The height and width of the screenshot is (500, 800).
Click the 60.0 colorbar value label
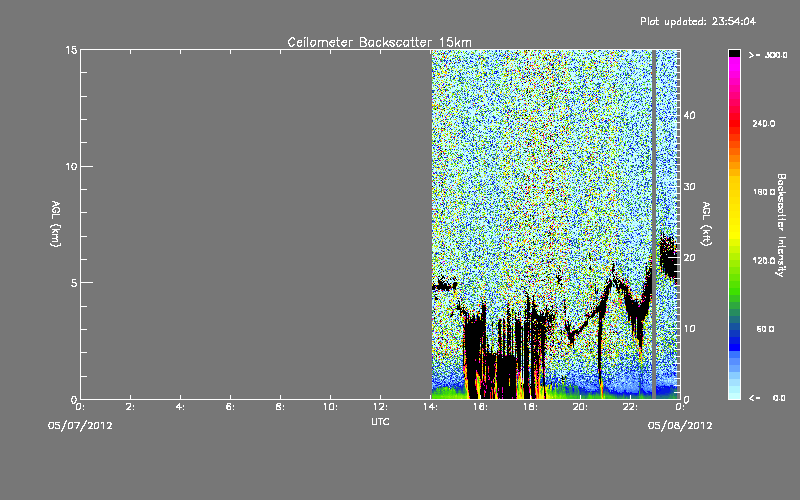(765, 329)
